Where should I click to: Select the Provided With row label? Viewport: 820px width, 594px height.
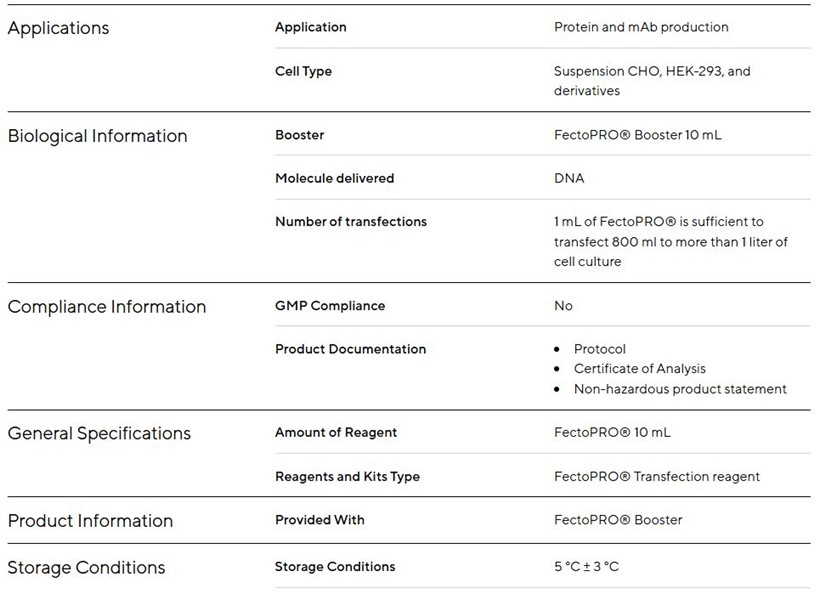click(x=319, y=520)
